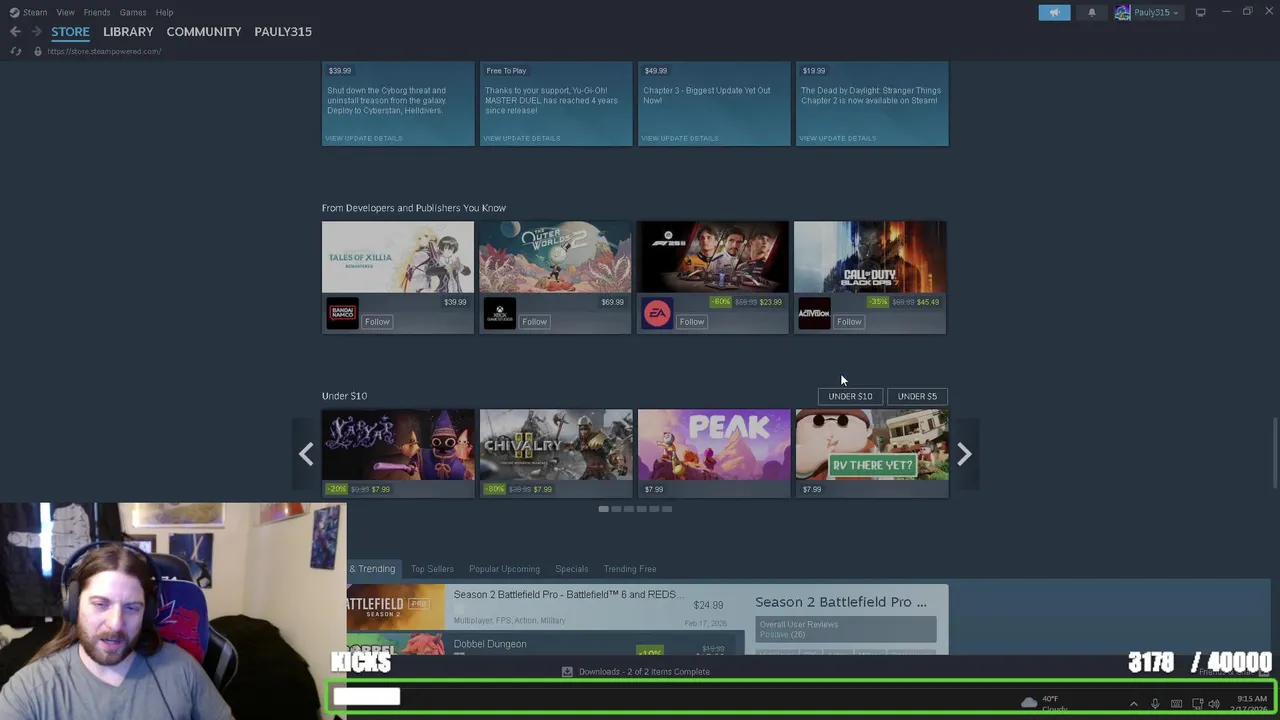Image resolution: width=1280 pixels, height=720 pixels.
Task: Select the UNDER $5 filter button
Action: 917,396
